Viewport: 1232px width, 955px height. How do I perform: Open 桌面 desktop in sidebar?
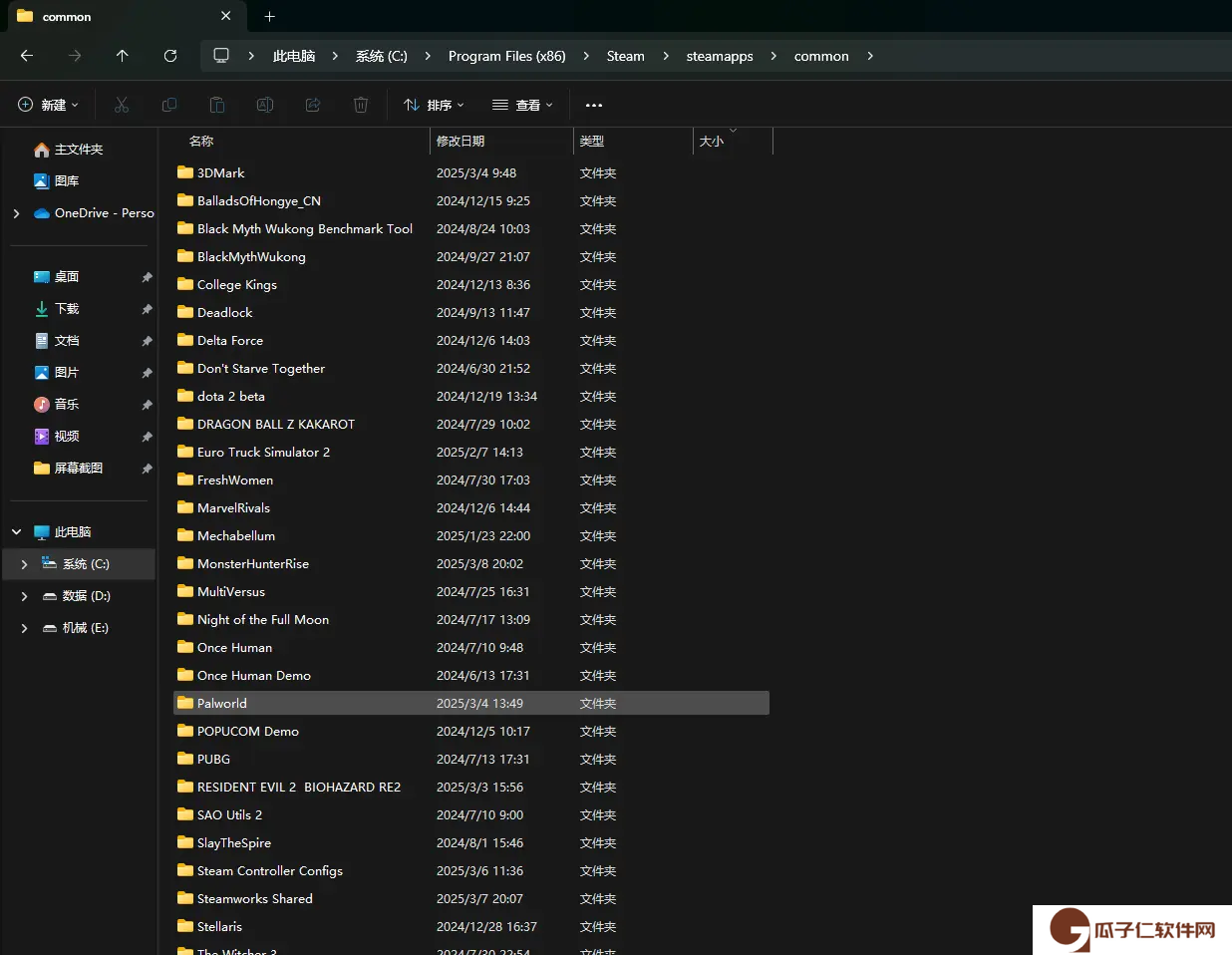pos(57,277)
